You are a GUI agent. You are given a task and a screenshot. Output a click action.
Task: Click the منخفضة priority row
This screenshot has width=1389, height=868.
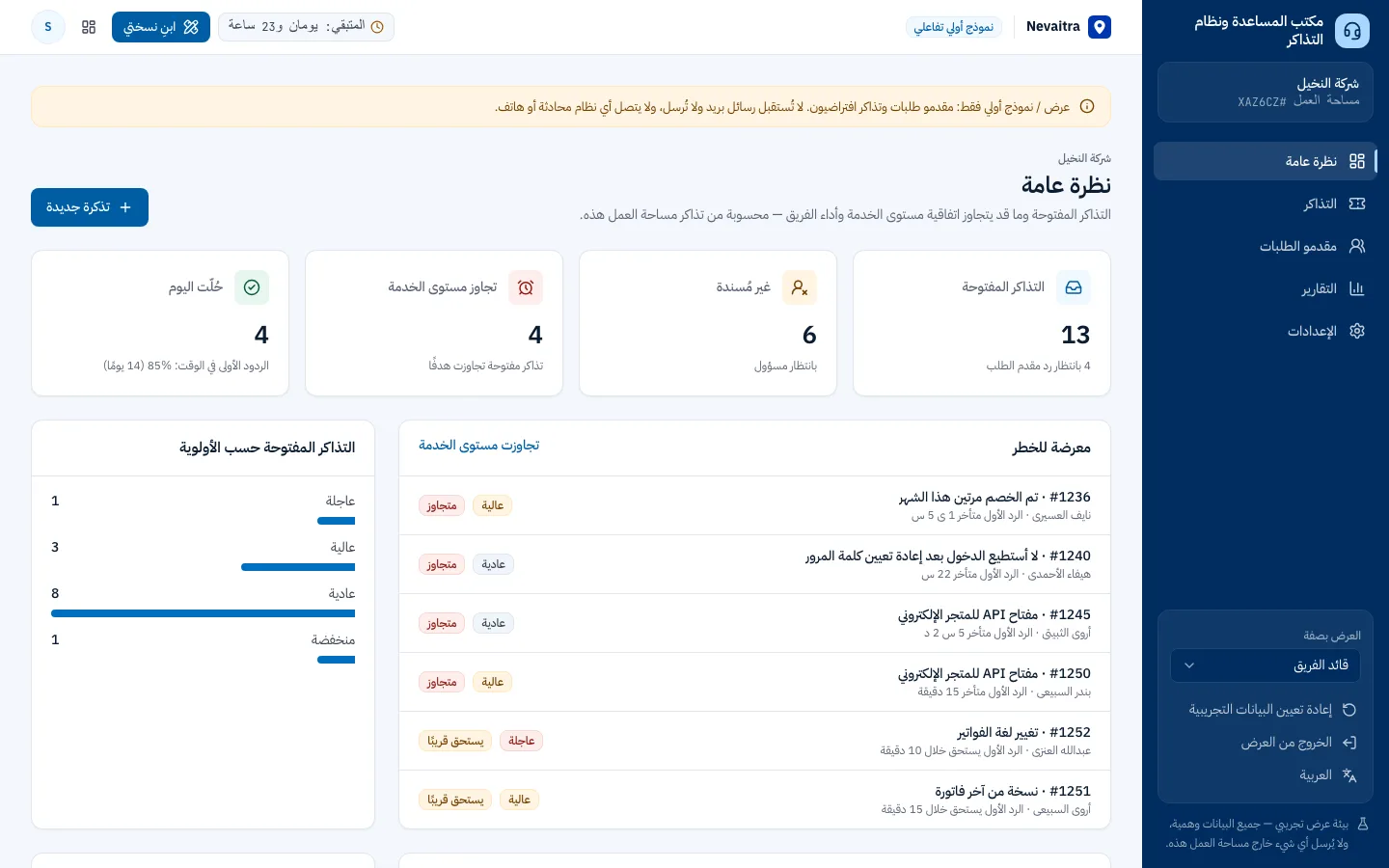point(204,649)
